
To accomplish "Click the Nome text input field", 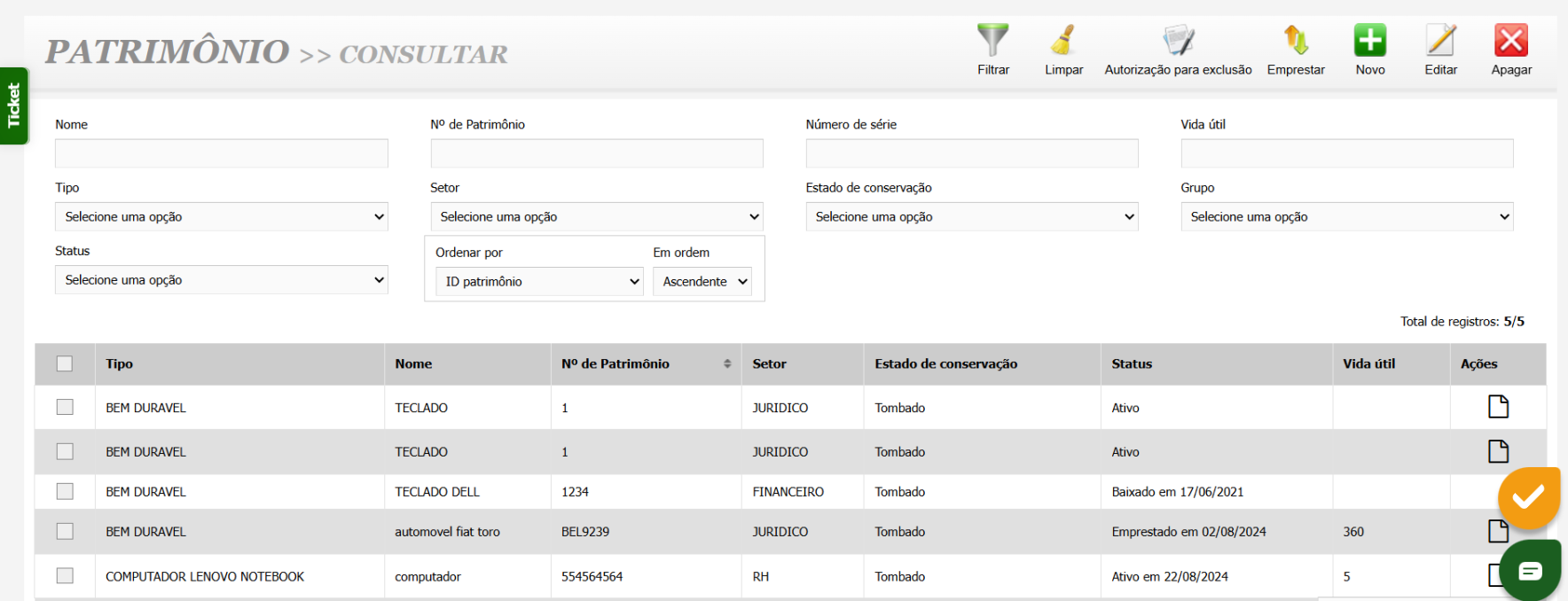I will click(221, 153).
